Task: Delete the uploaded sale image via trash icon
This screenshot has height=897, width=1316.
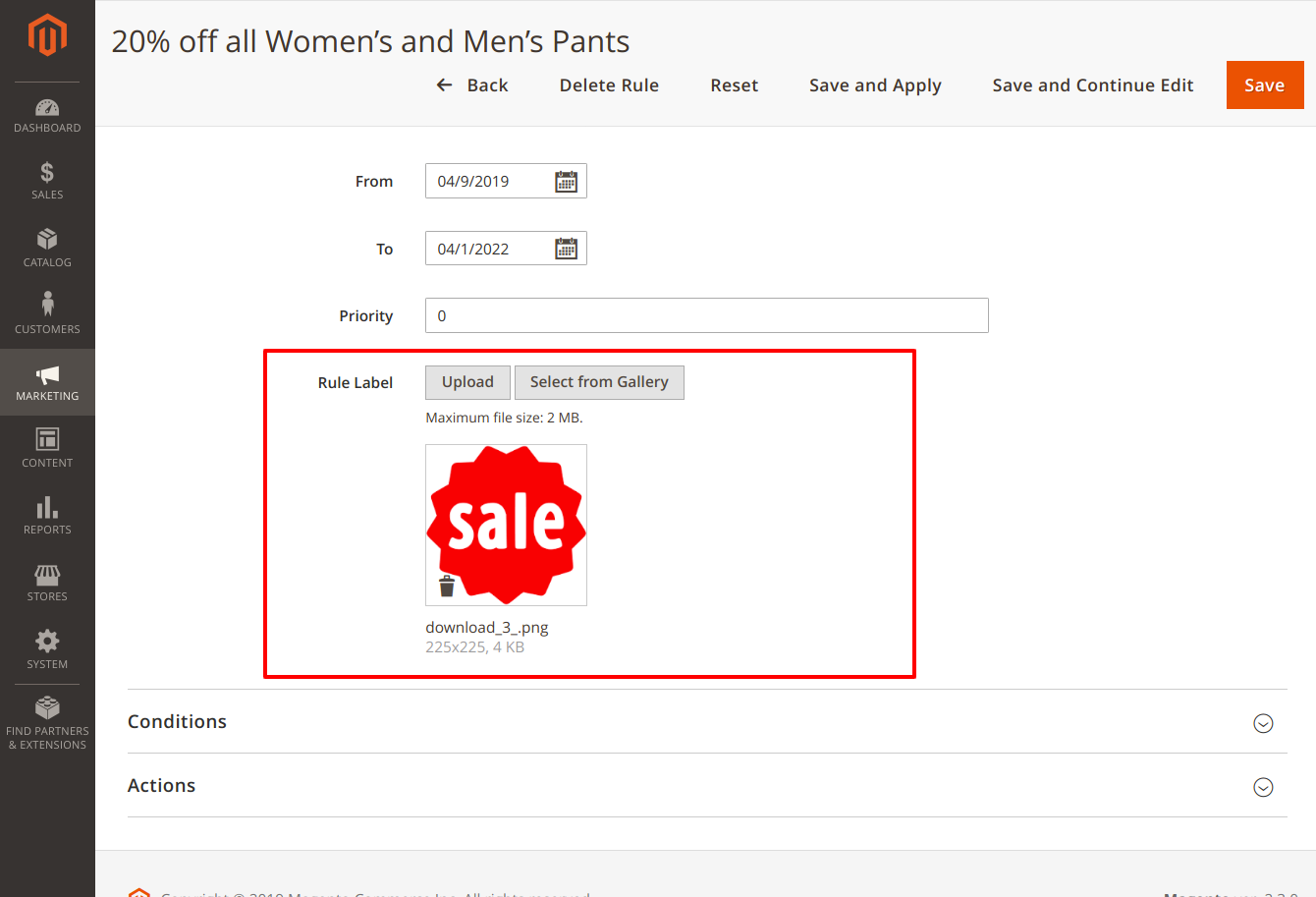Action: coord(447,586)
